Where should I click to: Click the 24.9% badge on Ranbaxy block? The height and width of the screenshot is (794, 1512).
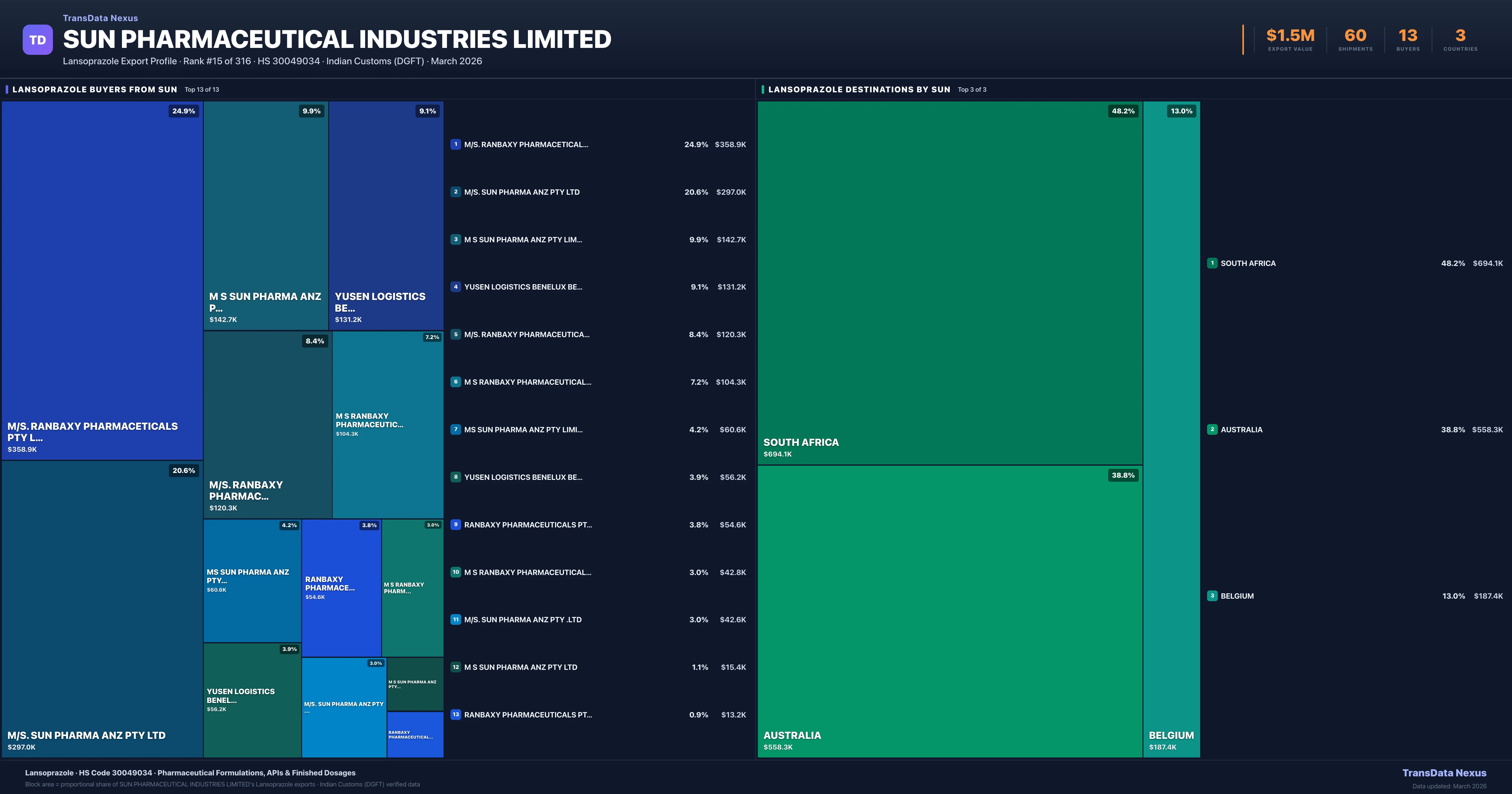[x=184, y=111]
